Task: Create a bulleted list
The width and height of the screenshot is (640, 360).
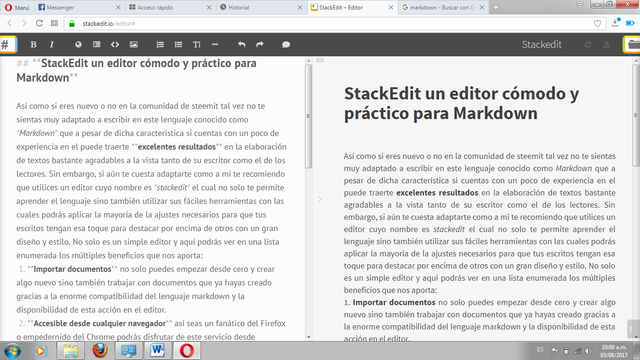Action: click(x=178, y=44)
